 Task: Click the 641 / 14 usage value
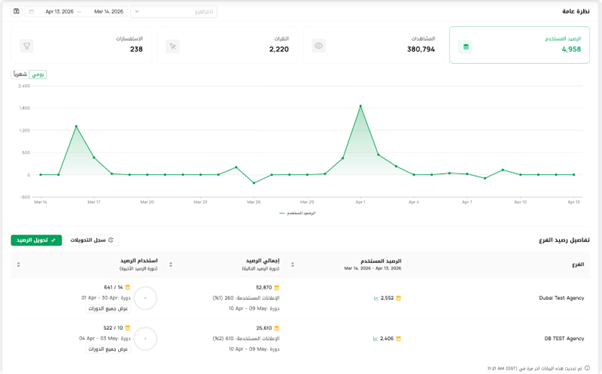[x=113, y=287]
